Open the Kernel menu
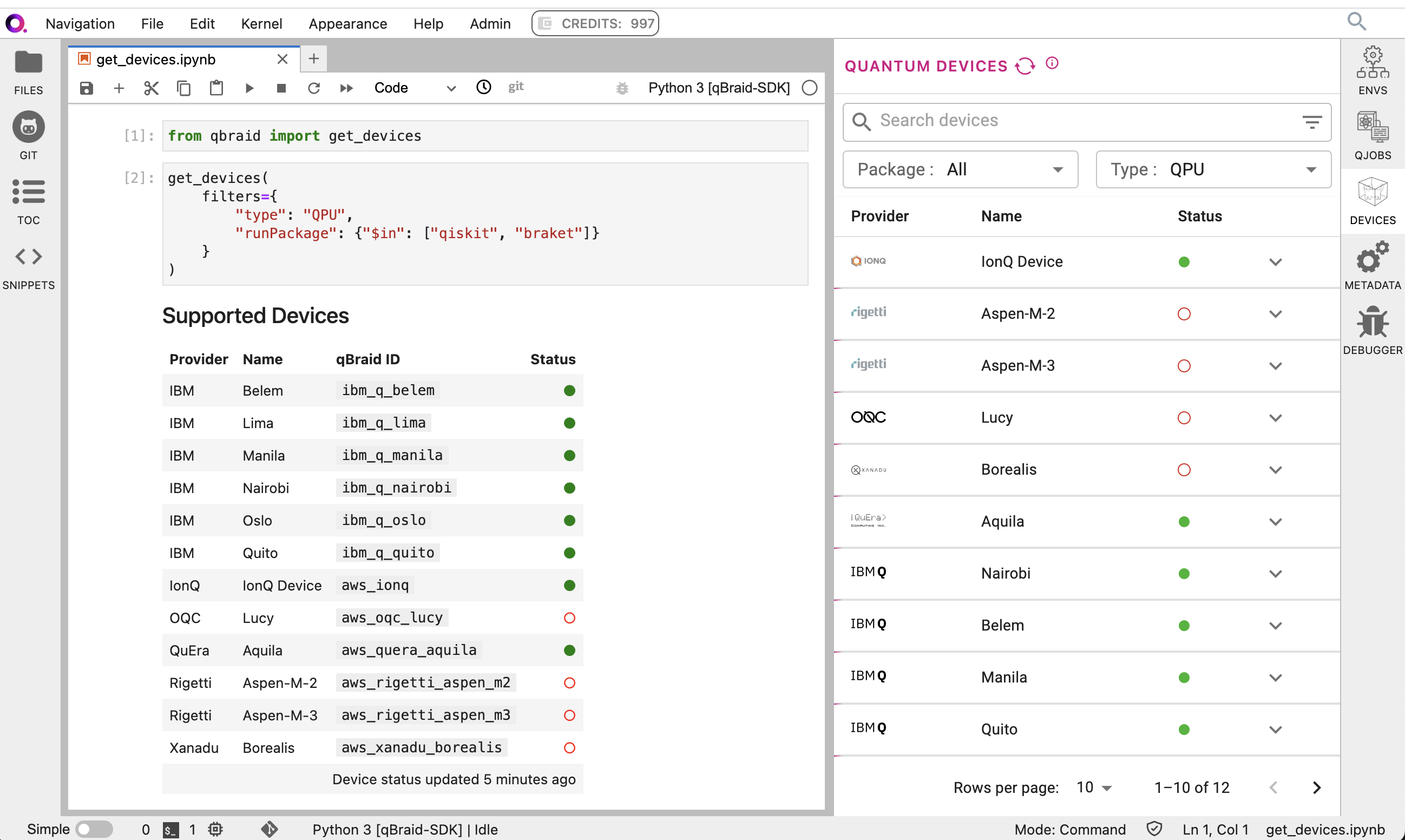The image size is (1405, 840). point(261,23)
